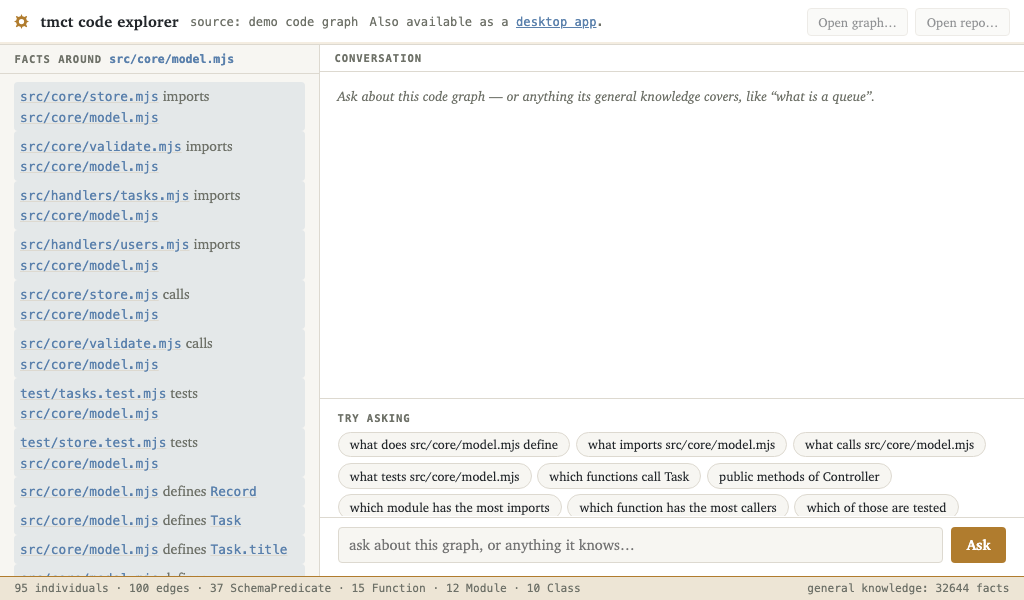Click the CONVERSATION panel heading
The image size is (1024, 600).
378,58
